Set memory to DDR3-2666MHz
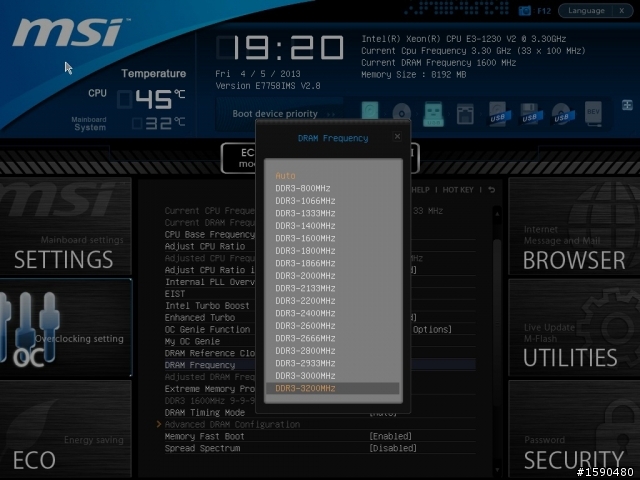Image resolution: width=640 pixels, height=480 pixels. click(305, 338)
